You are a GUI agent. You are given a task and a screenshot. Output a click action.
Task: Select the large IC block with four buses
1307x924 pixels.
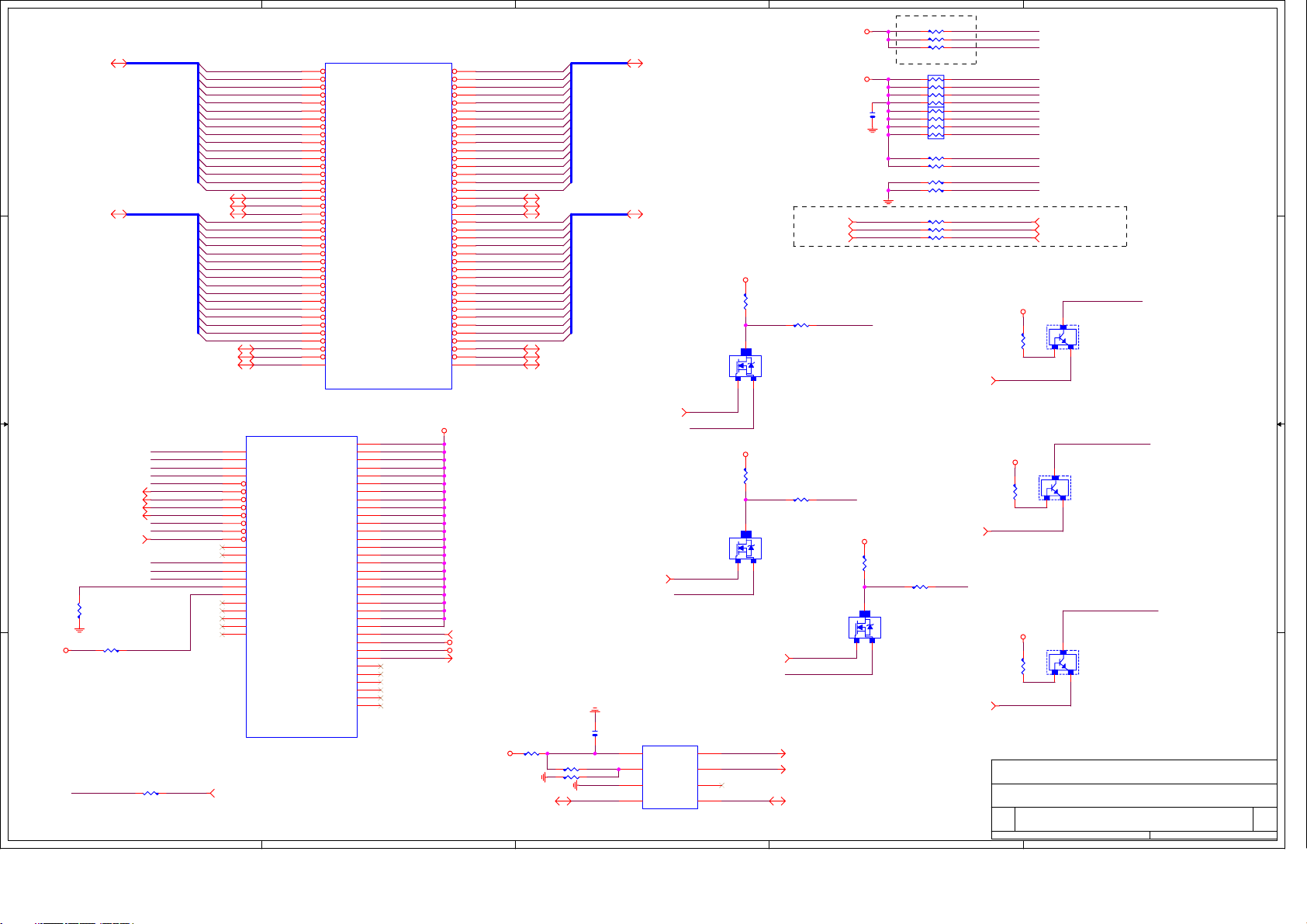coord(388,226)
